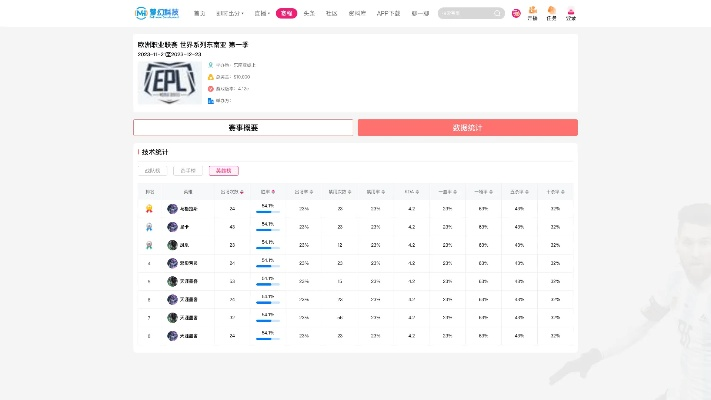711x400 pixels.
Task: Open the user avatar in the header
Action: pos(516,14)
